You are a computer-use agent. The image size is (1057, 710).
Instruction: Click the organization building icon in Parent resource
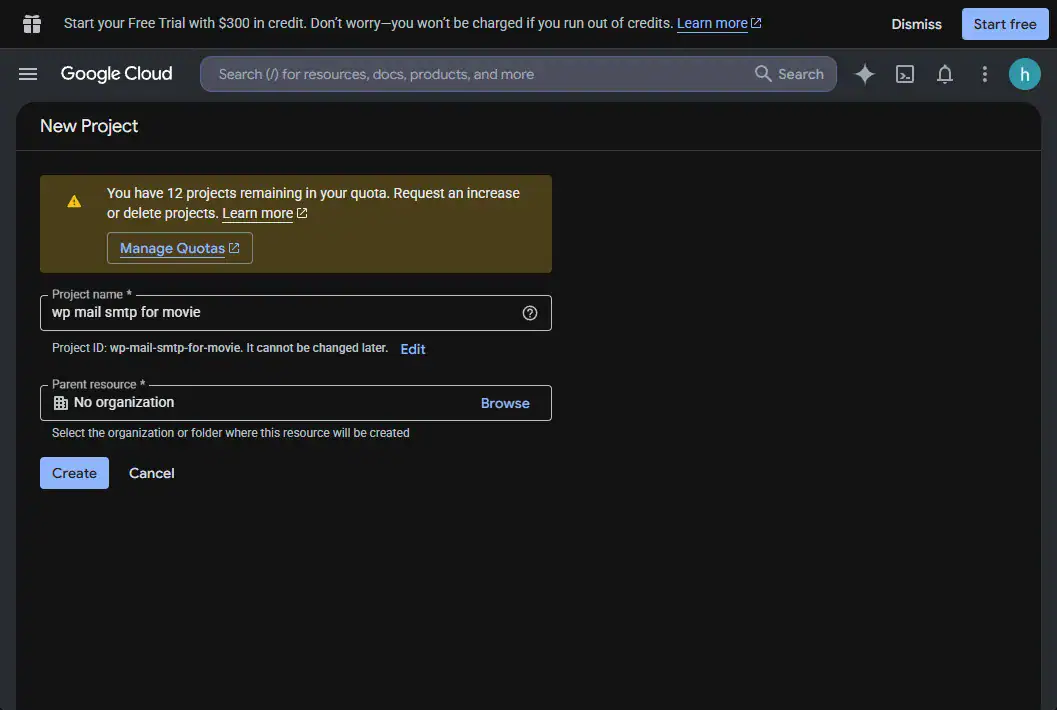point(61,403)
